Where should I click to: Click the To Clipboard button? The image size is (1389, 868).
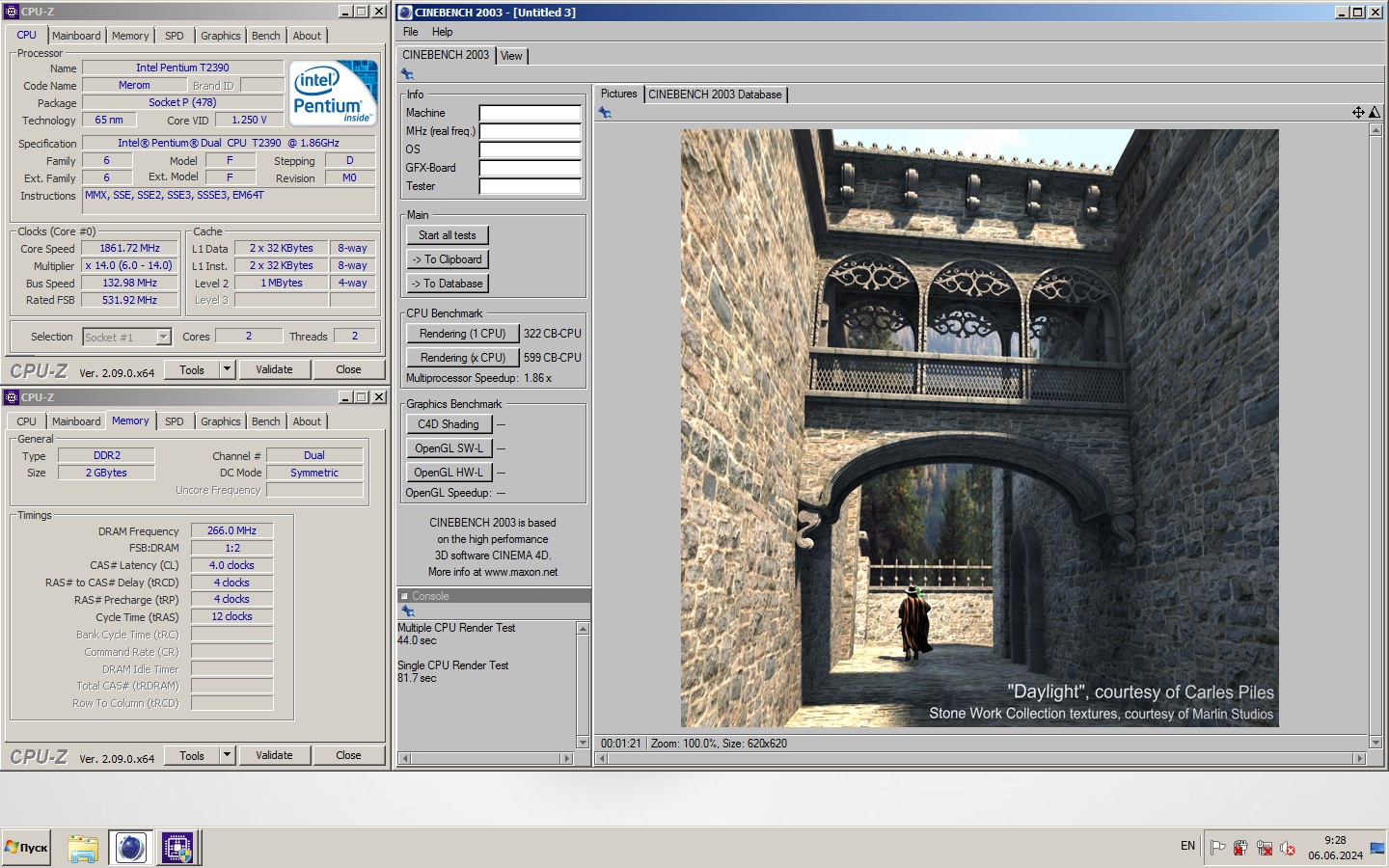tap(448, 259)
